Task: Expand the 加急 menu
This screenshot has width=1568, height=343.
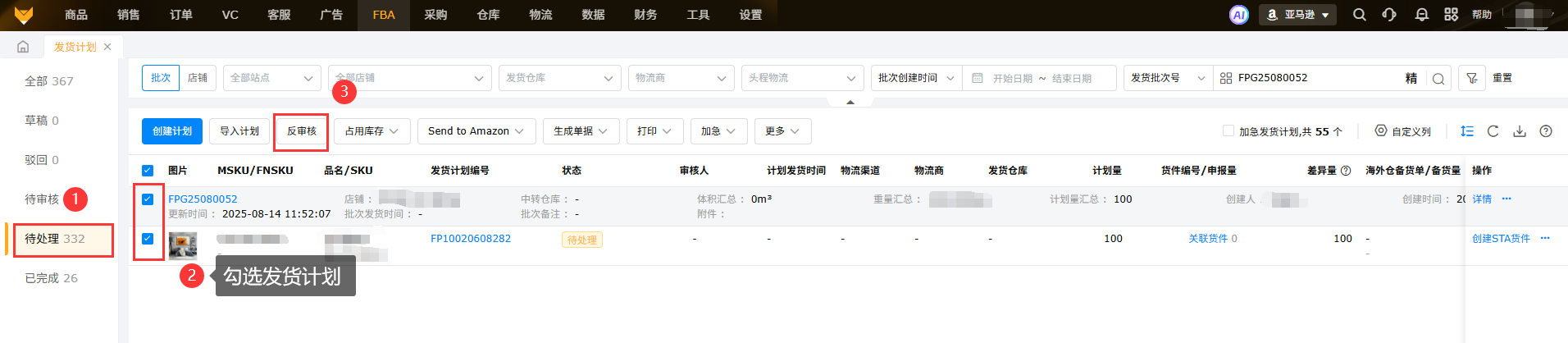Action: (718, 131)
